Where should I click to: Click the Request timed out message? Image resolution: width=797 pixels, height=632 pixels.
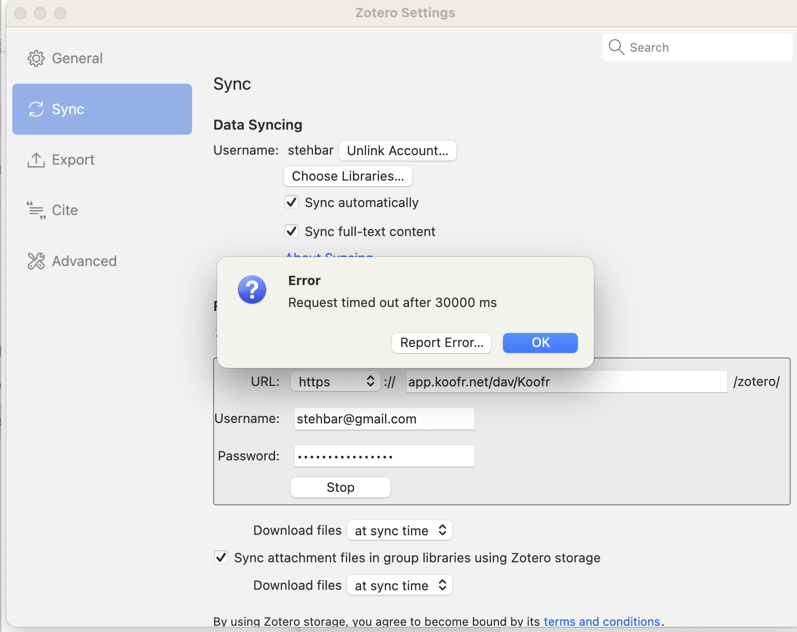tap(392, 303)
